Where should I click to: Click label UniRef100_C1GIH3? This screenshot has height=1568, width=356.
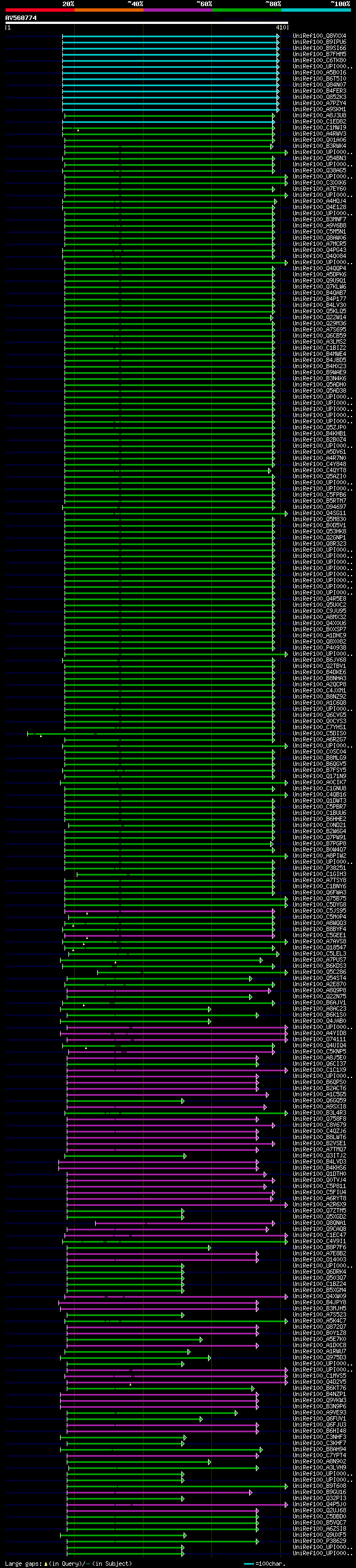pyautogui.click(x=319, y=874)
